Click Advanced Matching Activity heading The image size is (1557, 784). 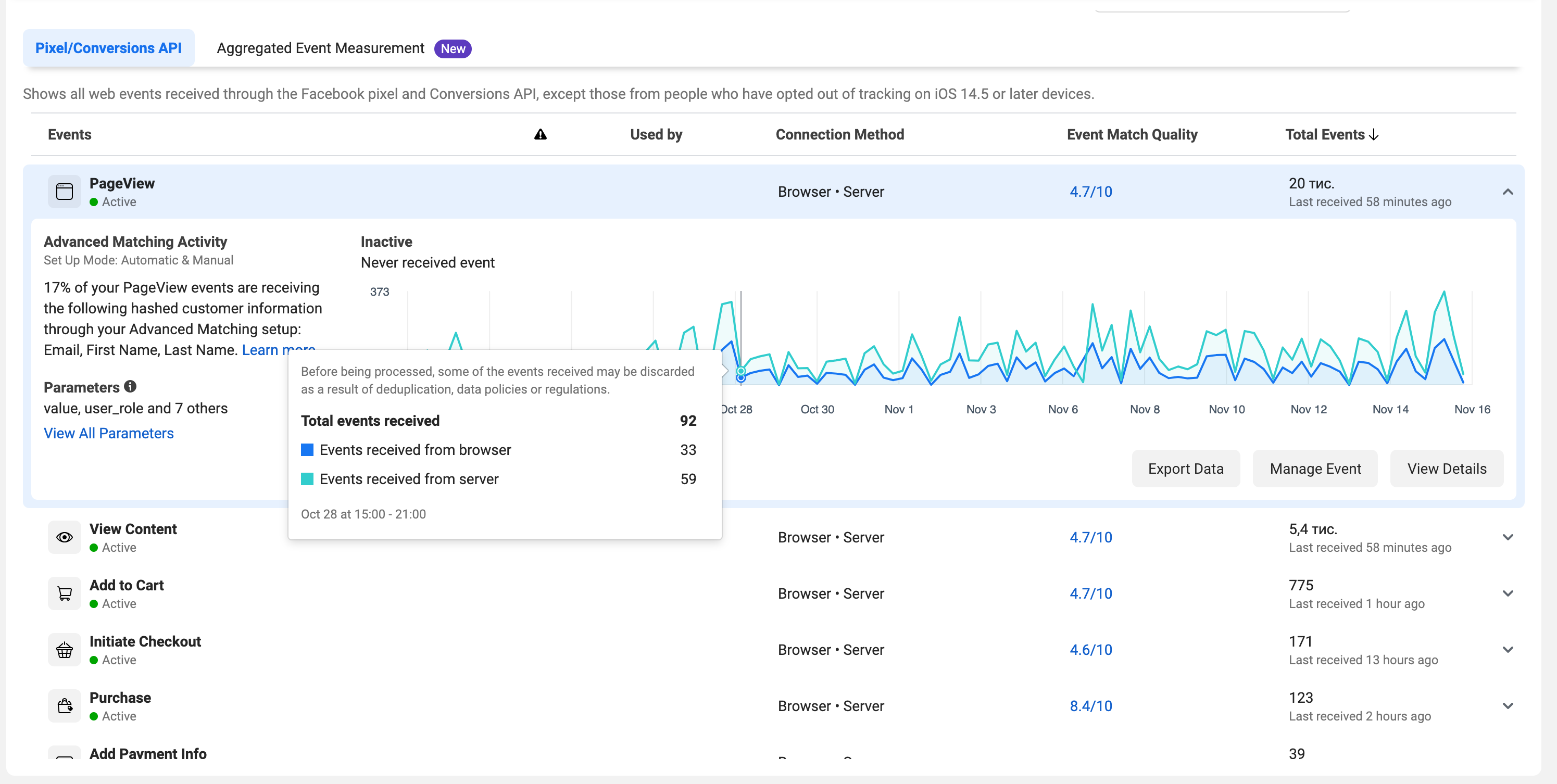tap(135, 242)
